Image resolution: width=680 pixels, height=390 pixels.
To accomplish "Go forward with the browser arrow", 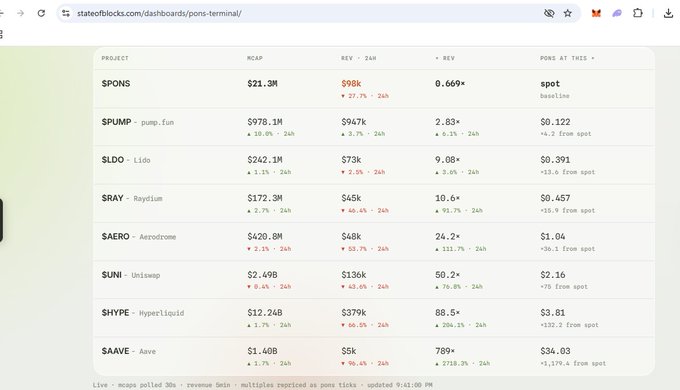I will tap(20, 13).
